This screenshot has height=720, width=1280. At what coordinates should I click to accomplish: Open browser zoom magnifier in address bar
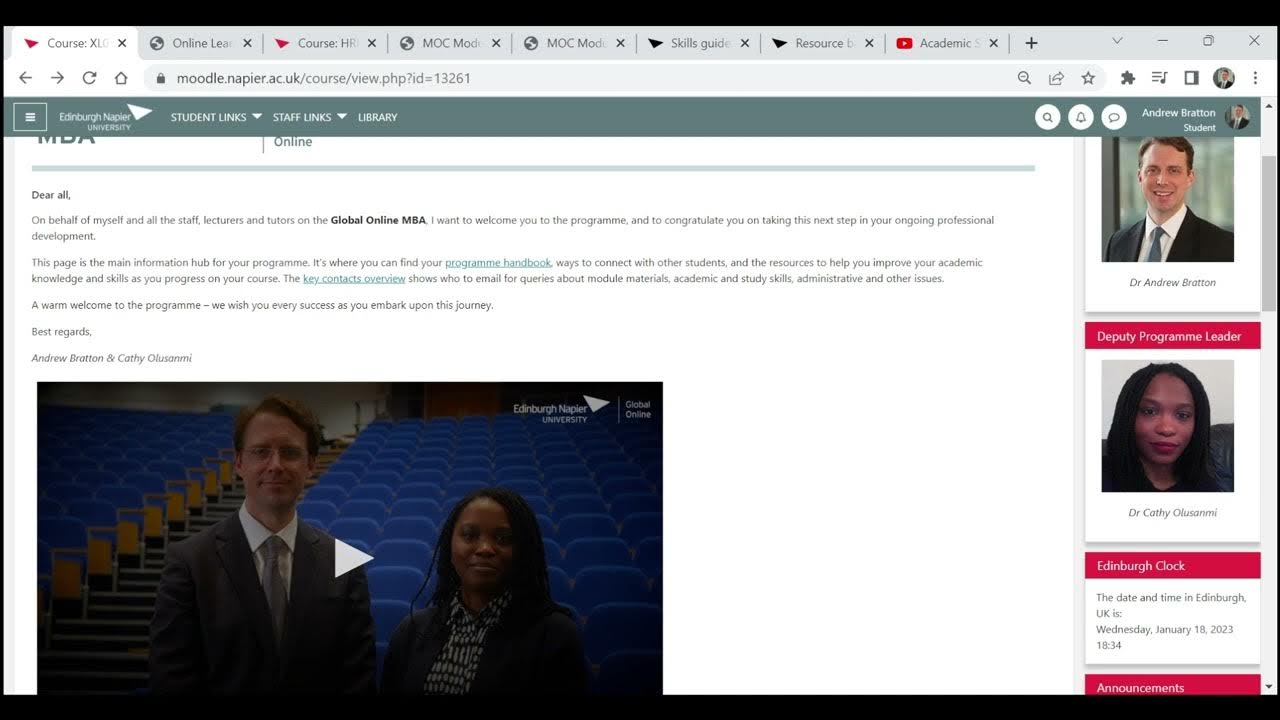click(1024, 78)
